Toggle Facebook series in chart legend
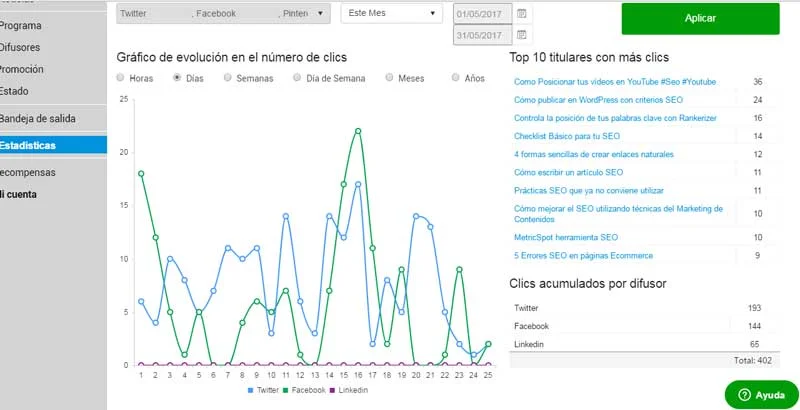The width and height of the screenshot is (800, 410). pyautogui.click(x=304, y=390)
